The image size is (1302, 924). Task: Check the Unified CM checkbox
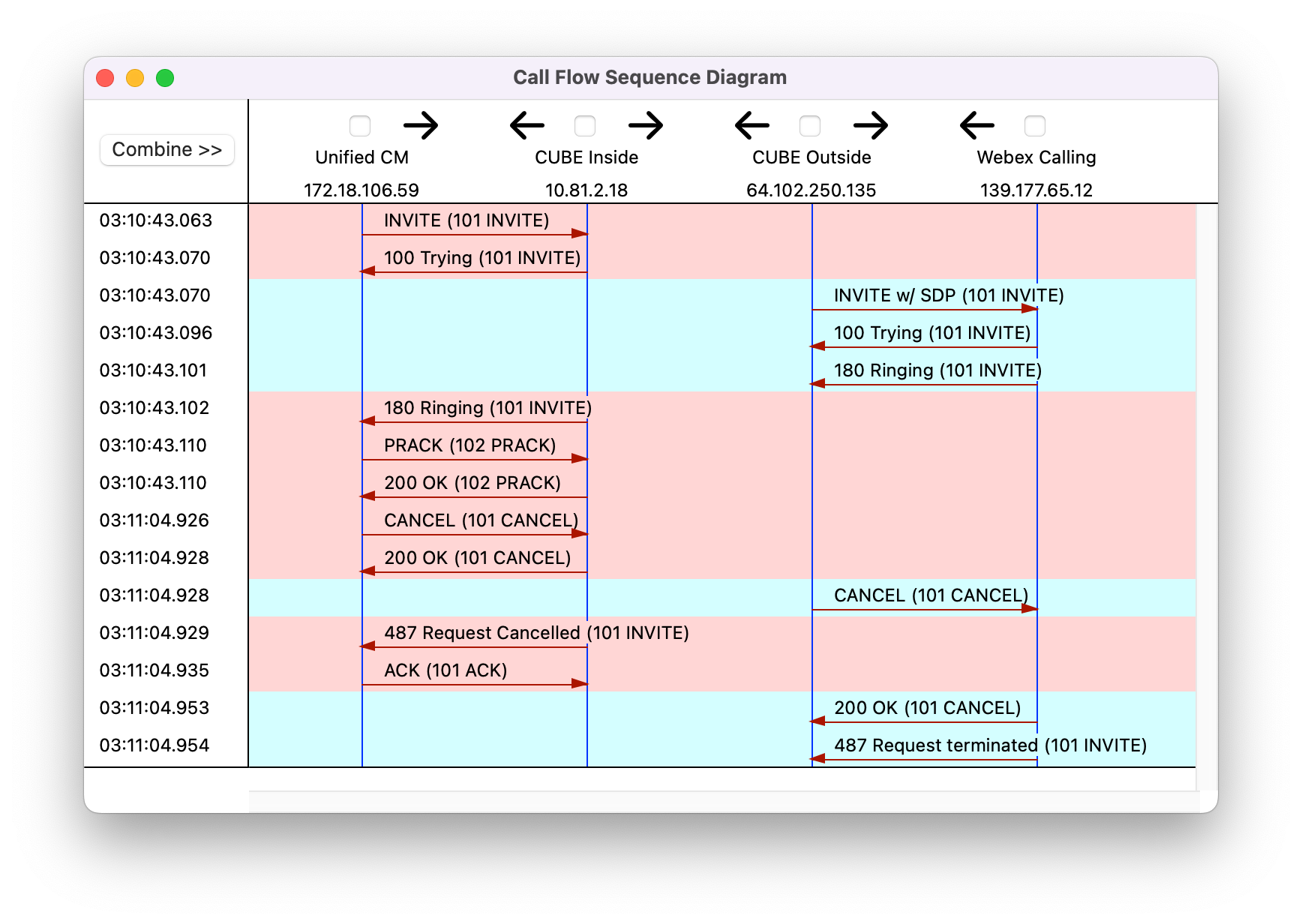point(360,126)
